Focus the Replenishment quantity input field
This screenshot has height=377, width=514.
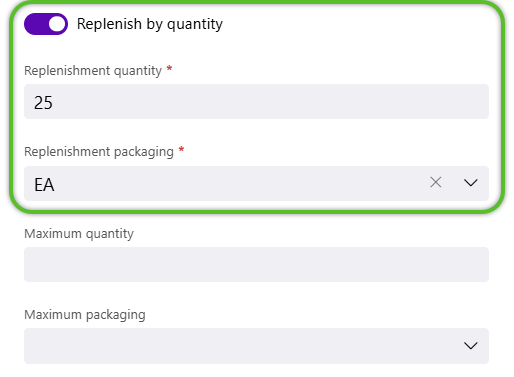[x=256, y=102]
